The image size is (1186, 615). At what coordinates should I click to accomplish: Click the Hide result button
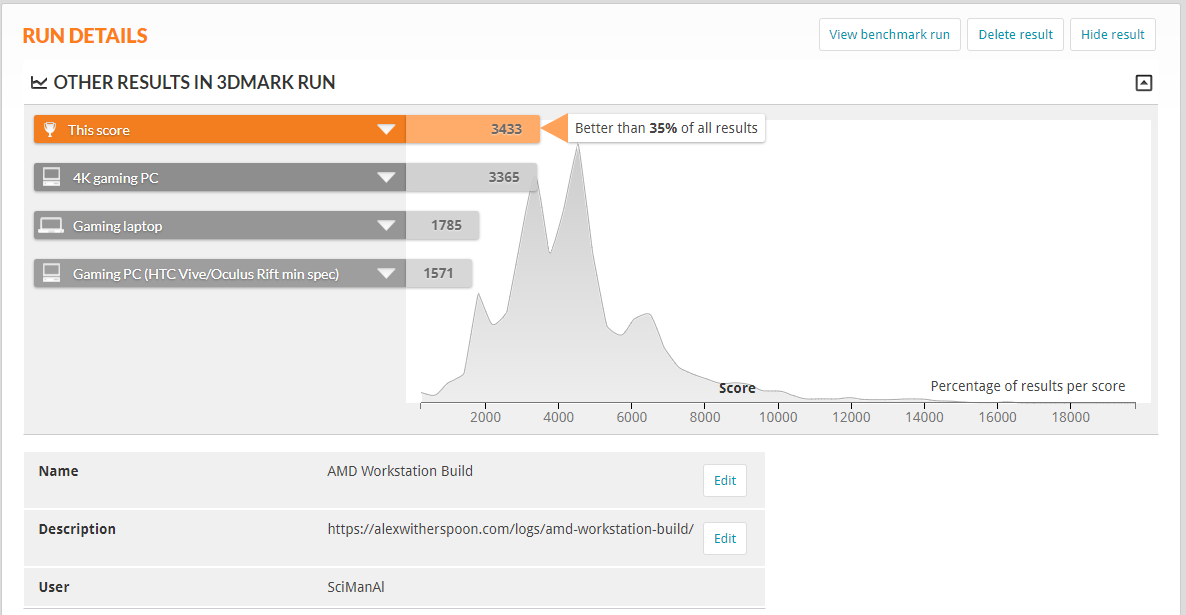click(x=1112, y=34)
